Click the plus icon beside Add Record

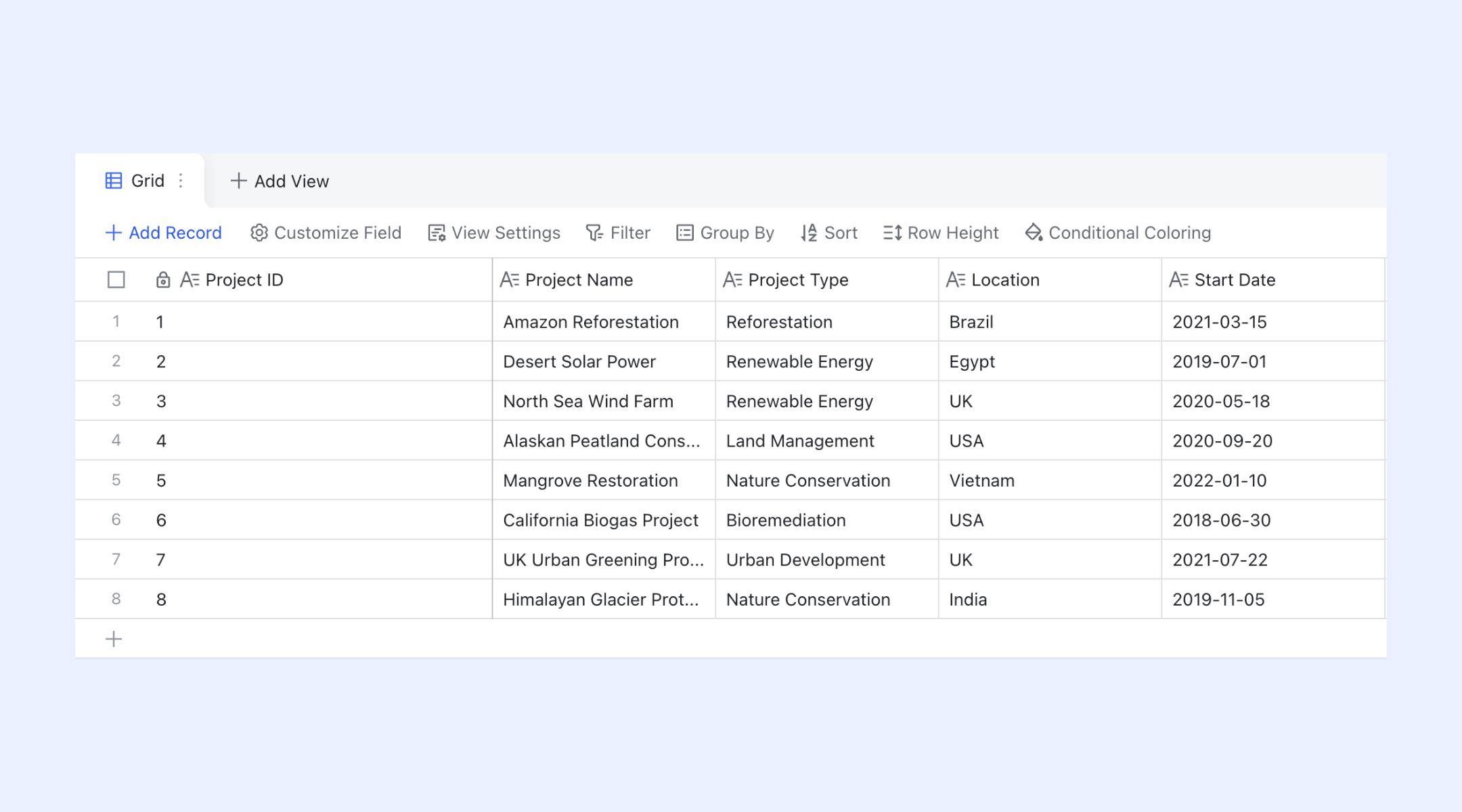click(114, 233)
